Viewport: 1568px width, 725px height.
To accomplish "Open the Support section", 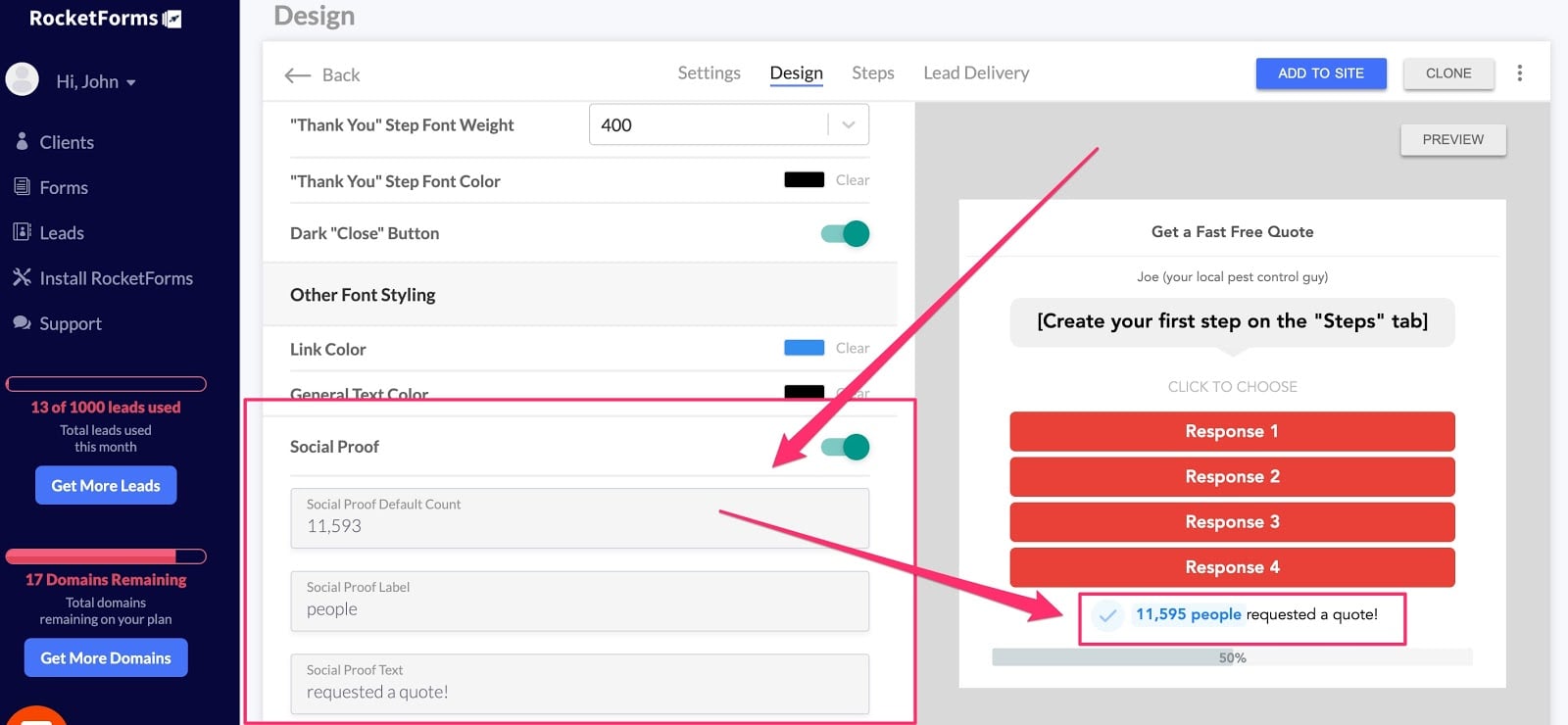I will [x=71, y=323].
